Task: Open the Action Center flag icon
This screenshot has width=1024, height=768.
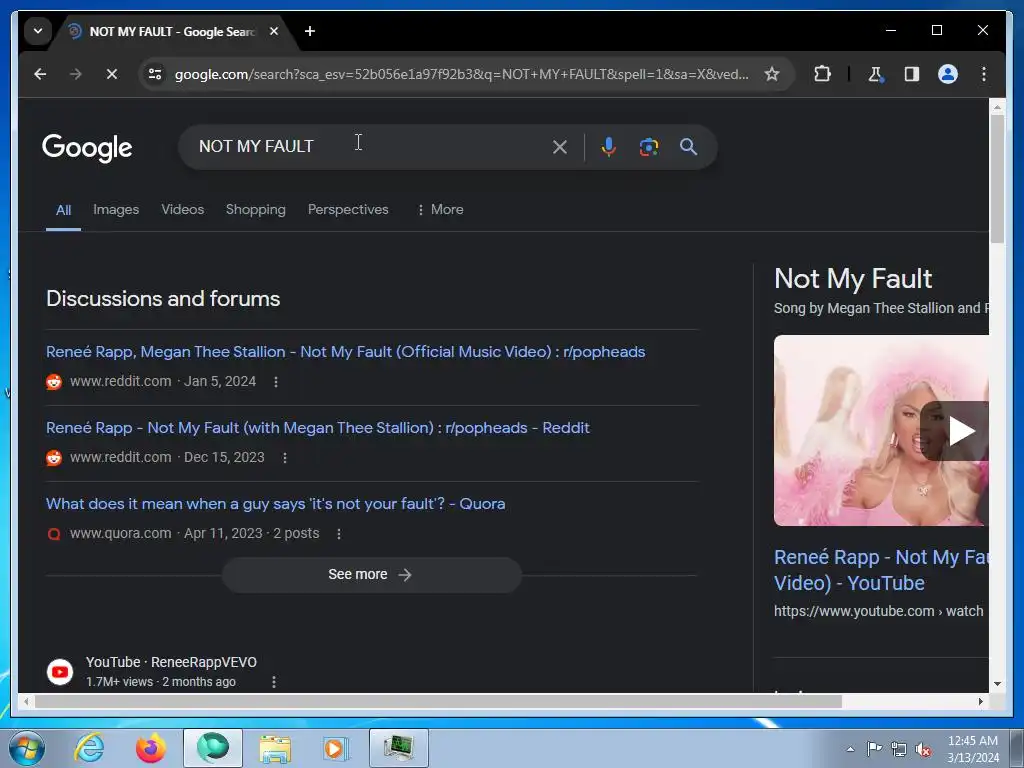Action: coord(874,749)
